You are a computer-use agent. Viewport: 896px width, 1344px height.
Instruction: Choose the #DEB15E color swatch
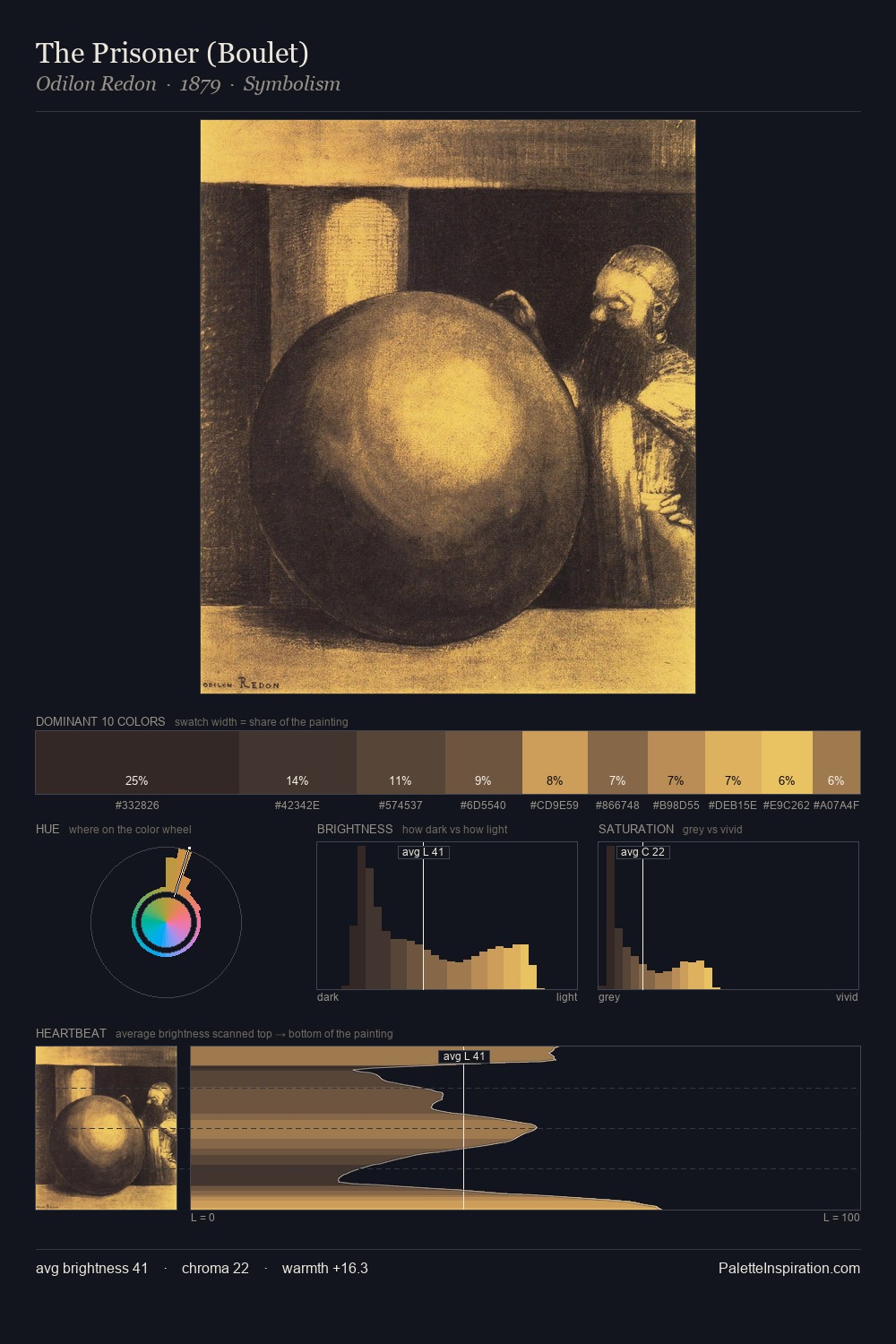(733, 762)
